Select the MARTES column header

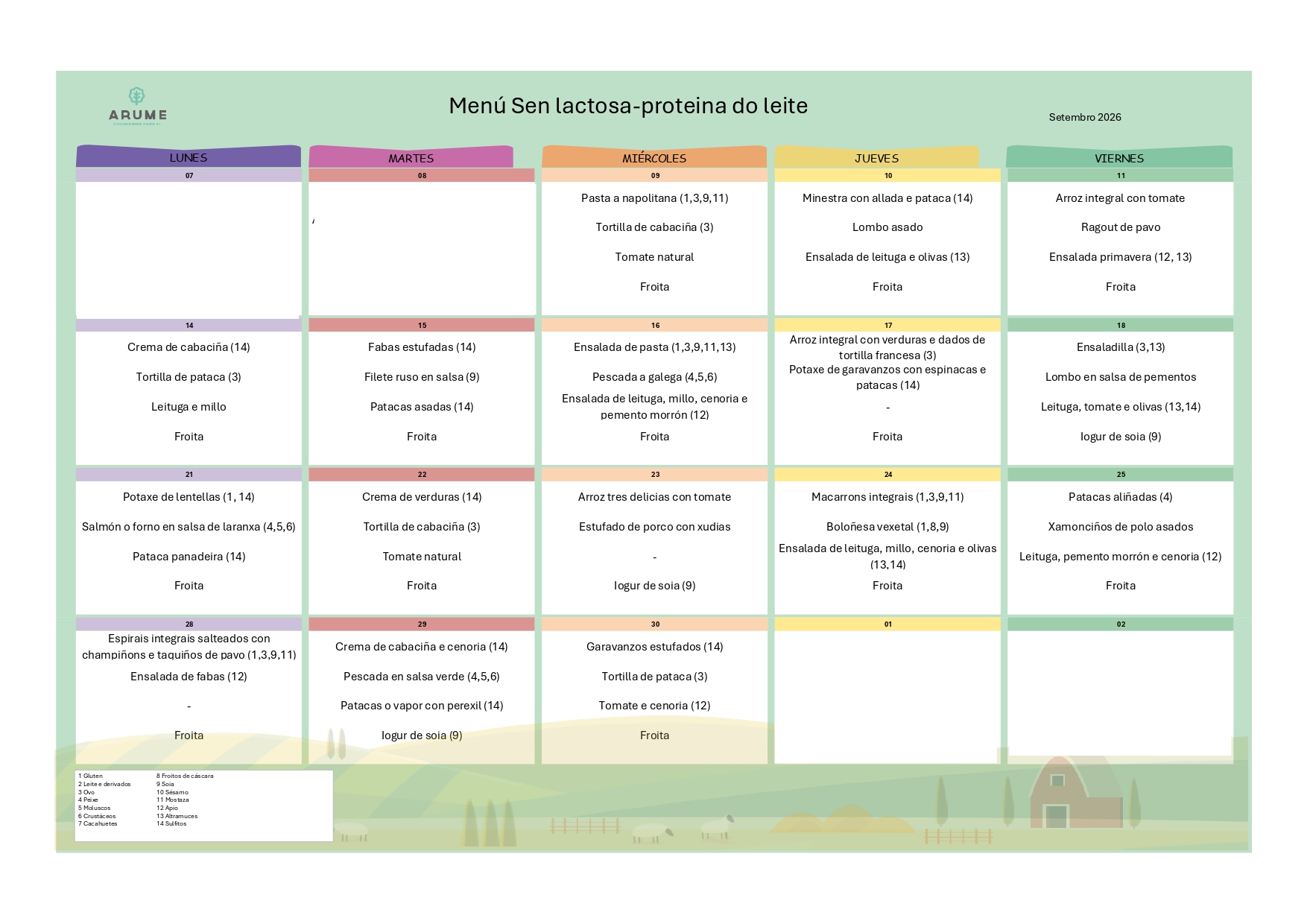coord(411,157)
